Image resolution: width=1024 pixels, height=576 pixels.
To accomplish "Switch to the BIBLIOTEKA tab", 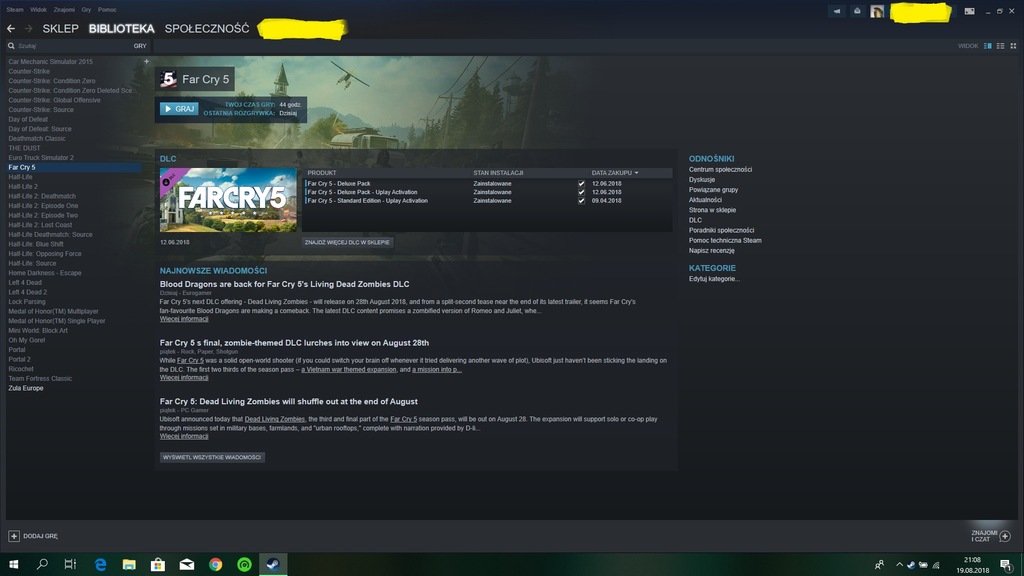I will (x=121, y=29).
